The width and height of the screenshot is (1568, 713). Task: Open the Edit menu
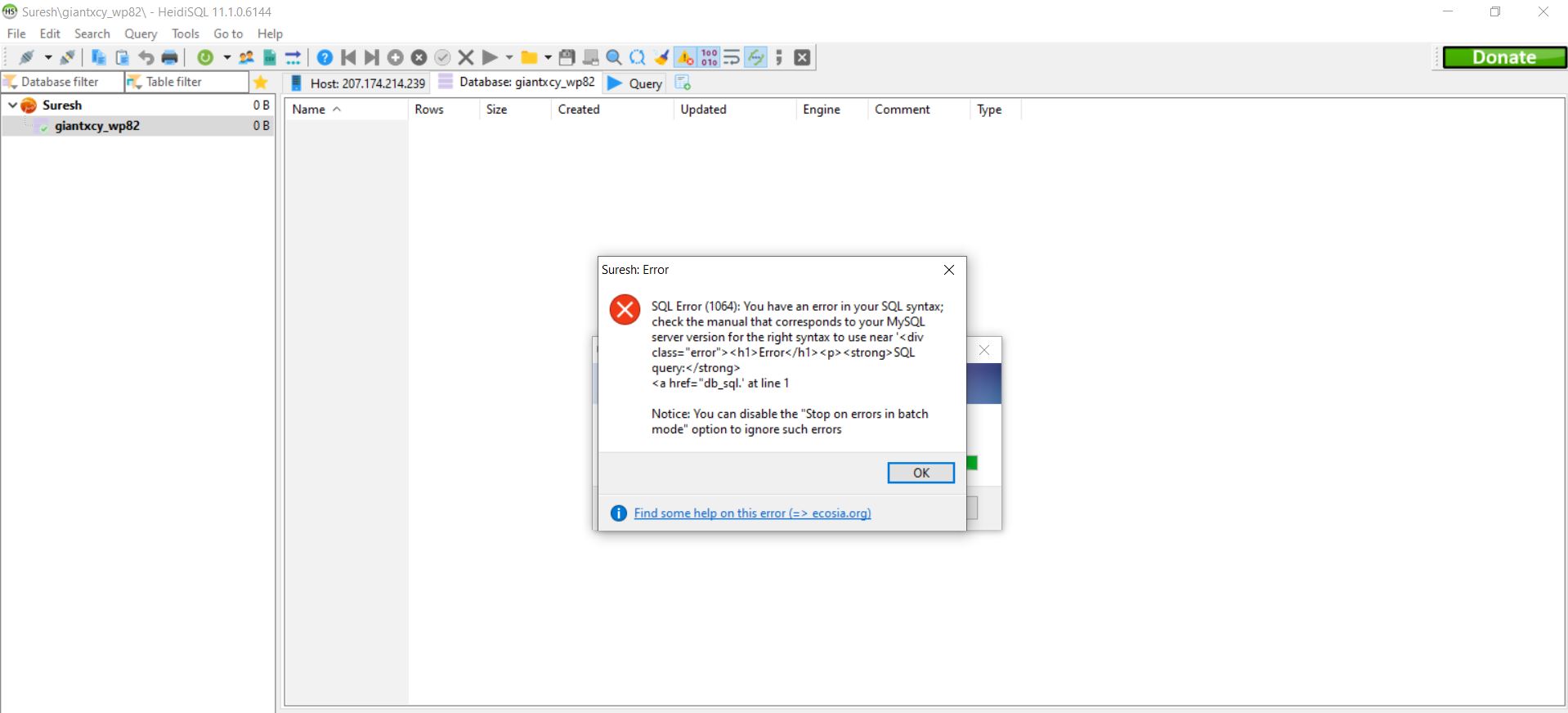[x=50, y=34]
